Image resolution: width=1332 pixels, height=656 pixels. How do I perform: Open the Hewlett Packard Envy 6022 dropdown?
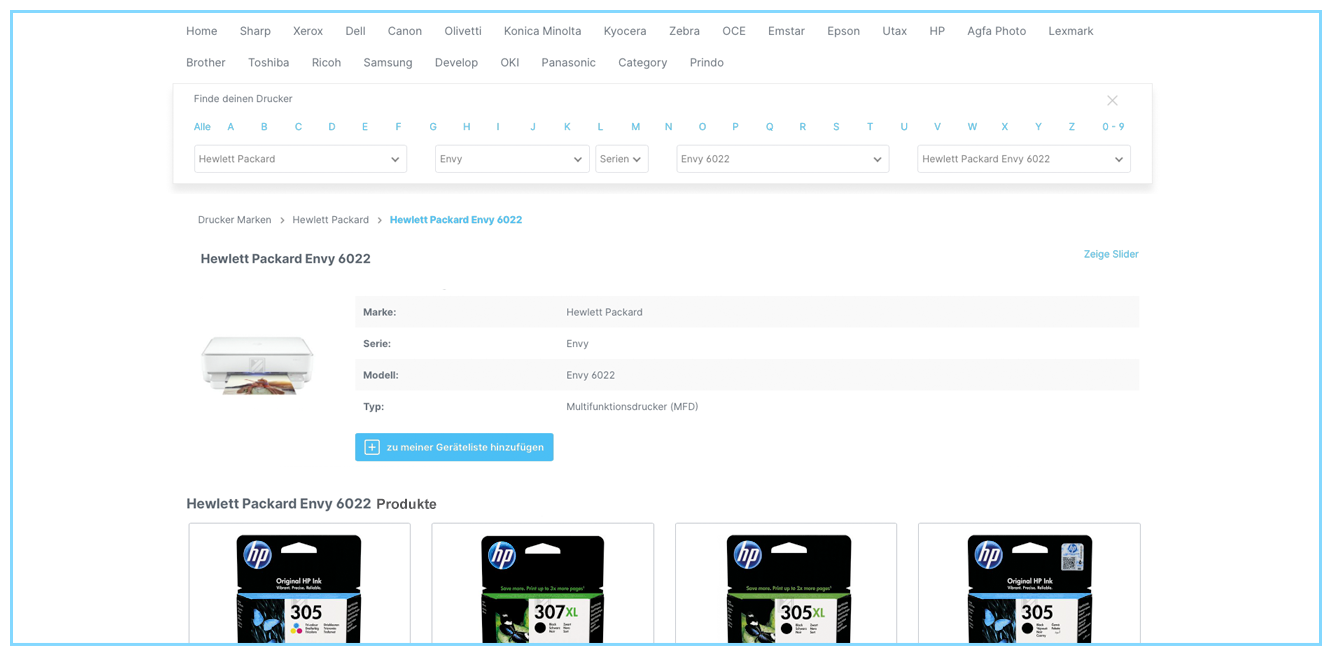(x=1024, y=159)
